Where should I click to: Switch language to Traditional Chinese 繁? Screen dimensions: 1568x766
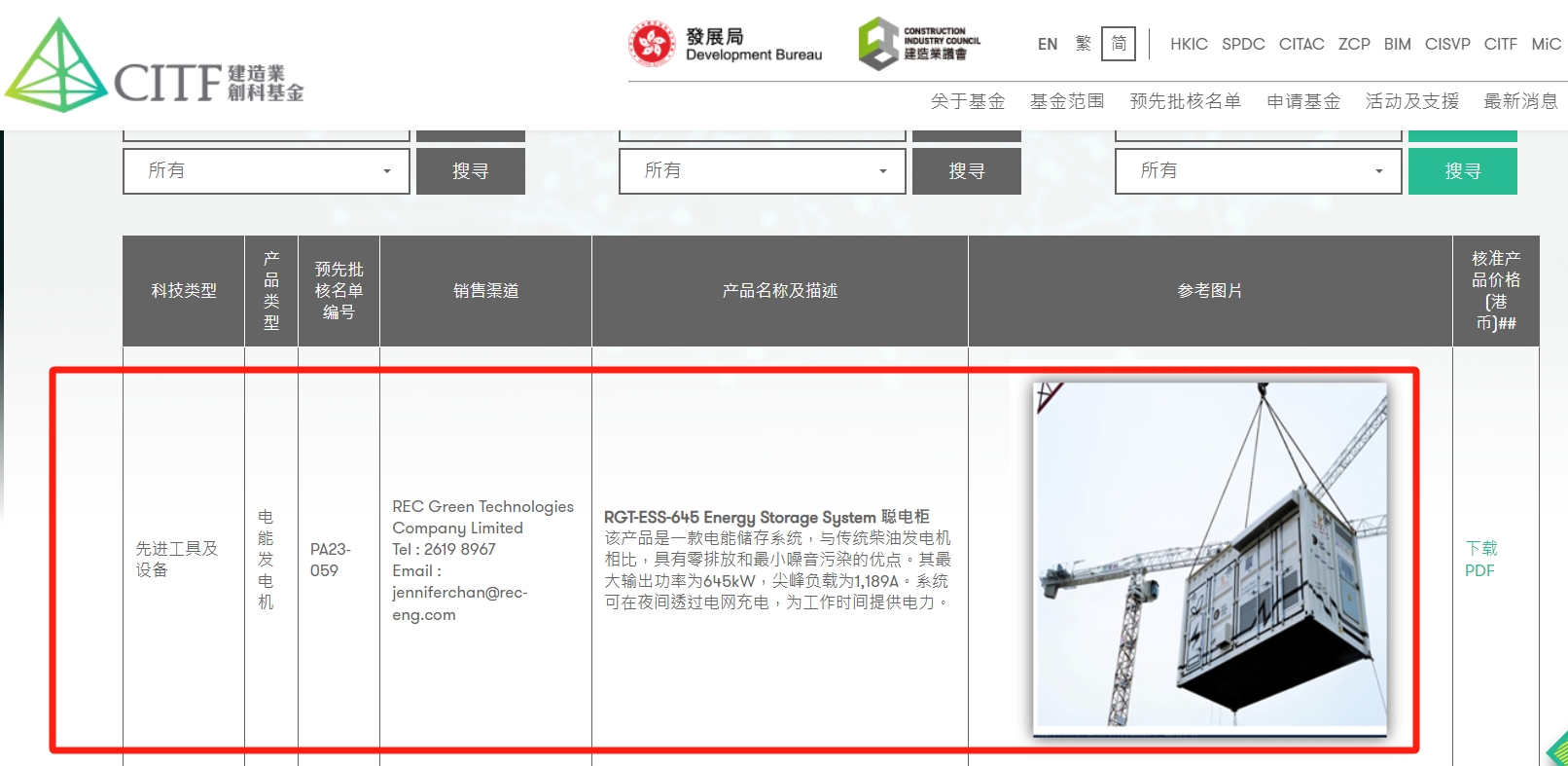(x=1084, y=44)
